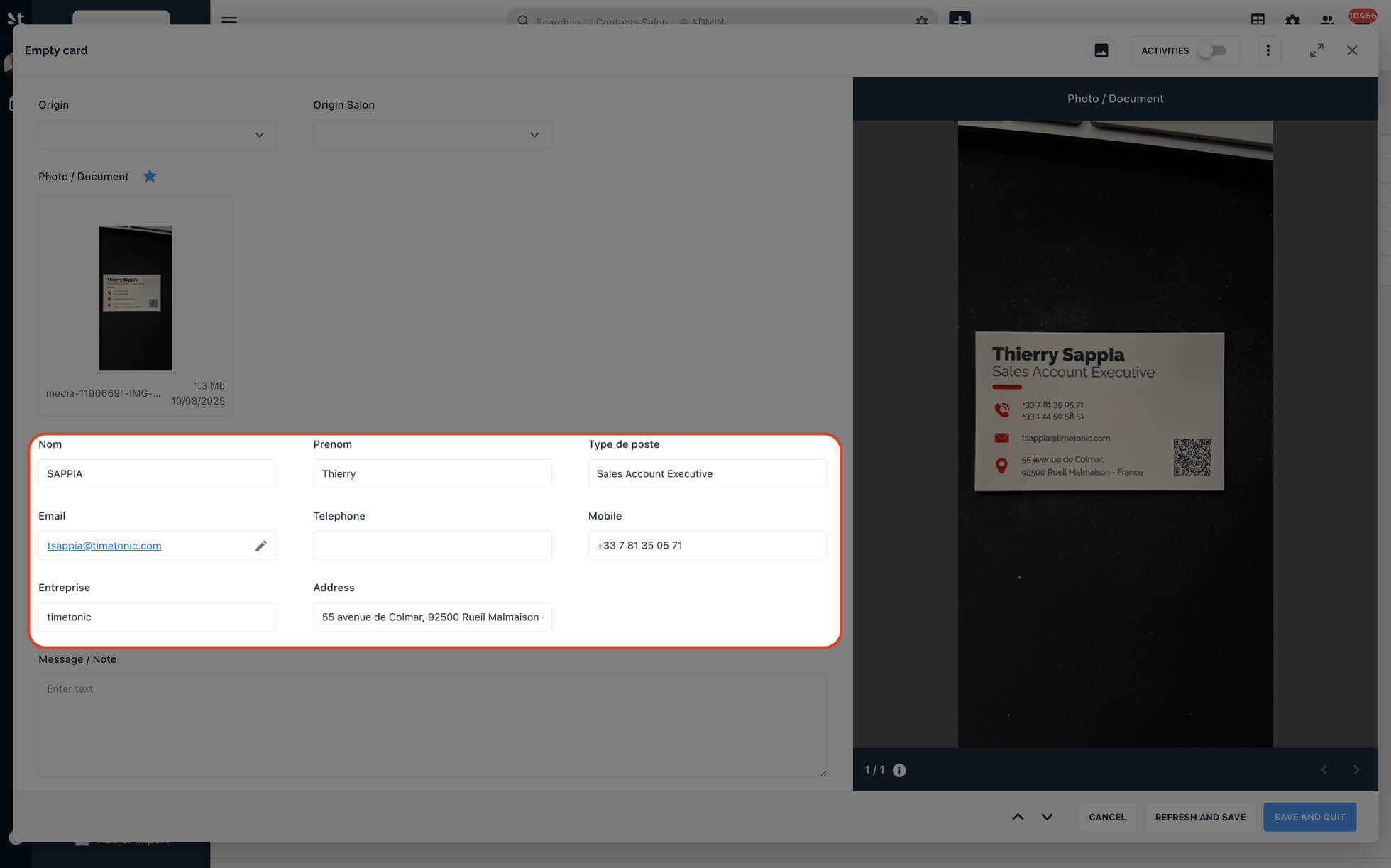The height and width of the screenshot is (868, 1391).
Task: Jump to previous card with up chevron
Action: [1018, 817]
